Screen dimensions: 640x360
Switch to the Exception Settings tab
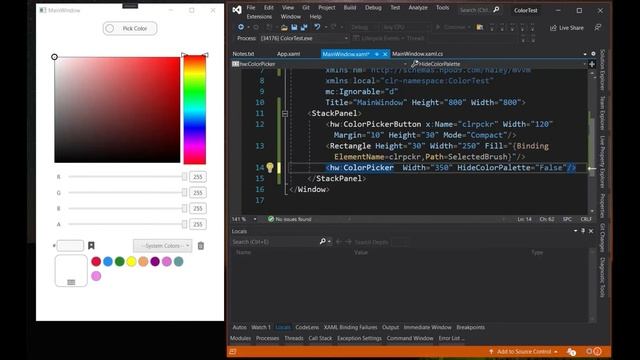359,338
